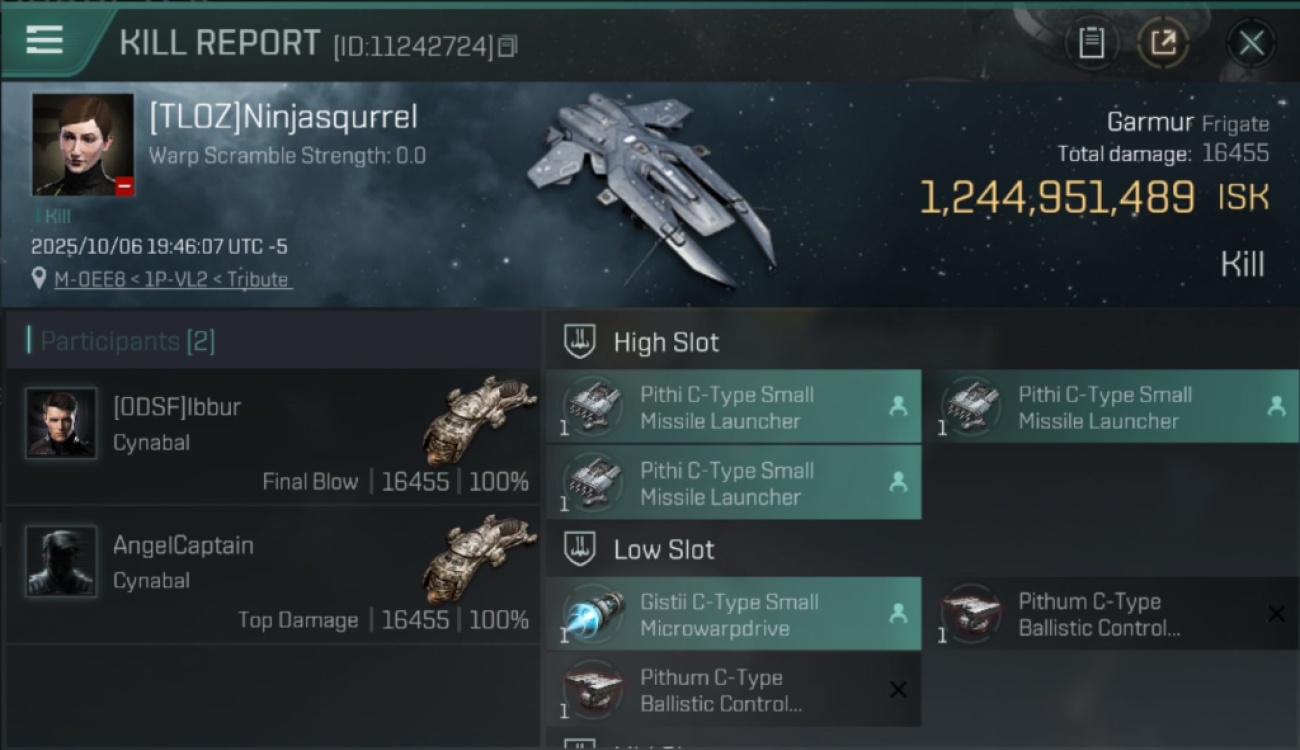Click the clipboard report icon
Image resolution: width=1300 pixels, height=750 pixels.
tap(1091, 43)
